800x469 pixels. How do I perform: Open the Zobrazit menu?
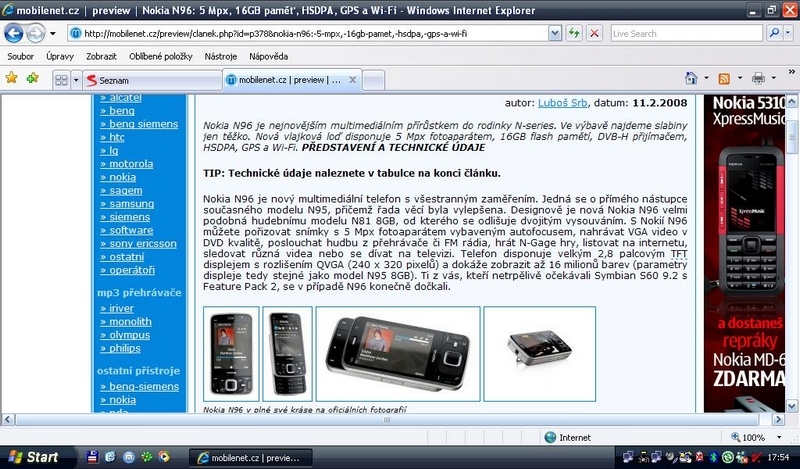101,57
